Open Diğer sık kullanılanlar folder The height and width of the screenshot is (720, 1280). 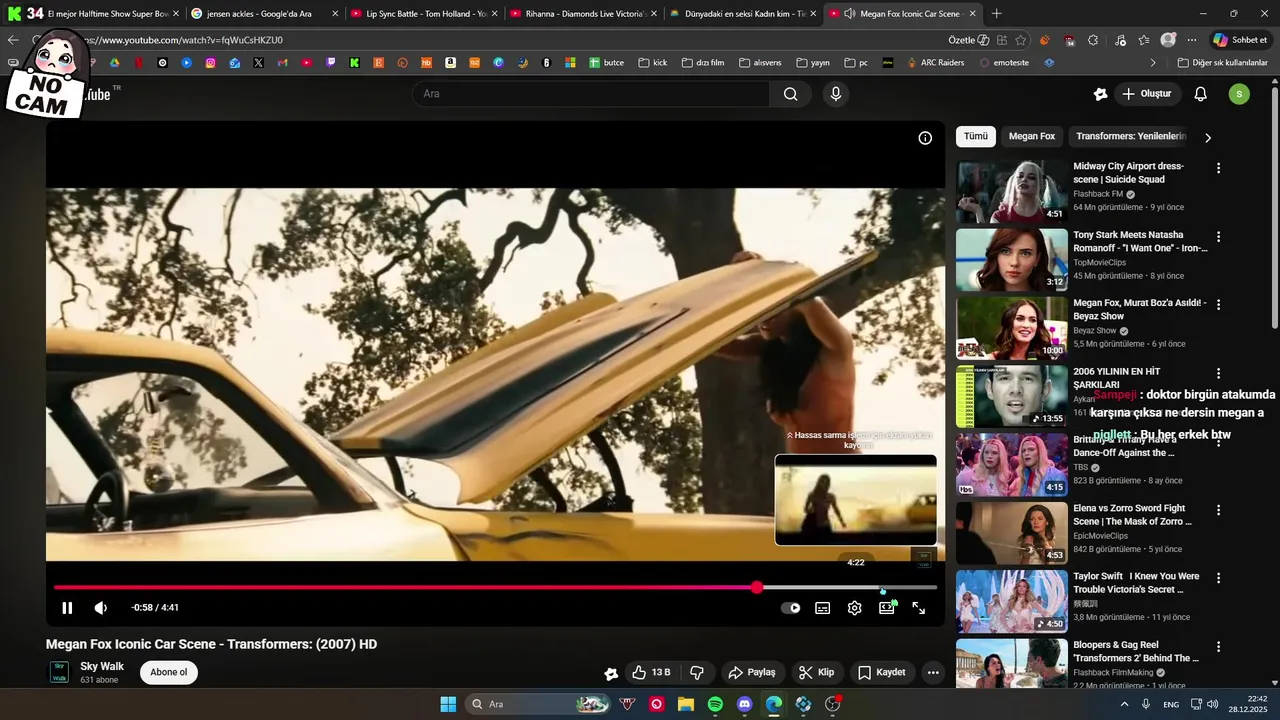tap(1222, 62)
